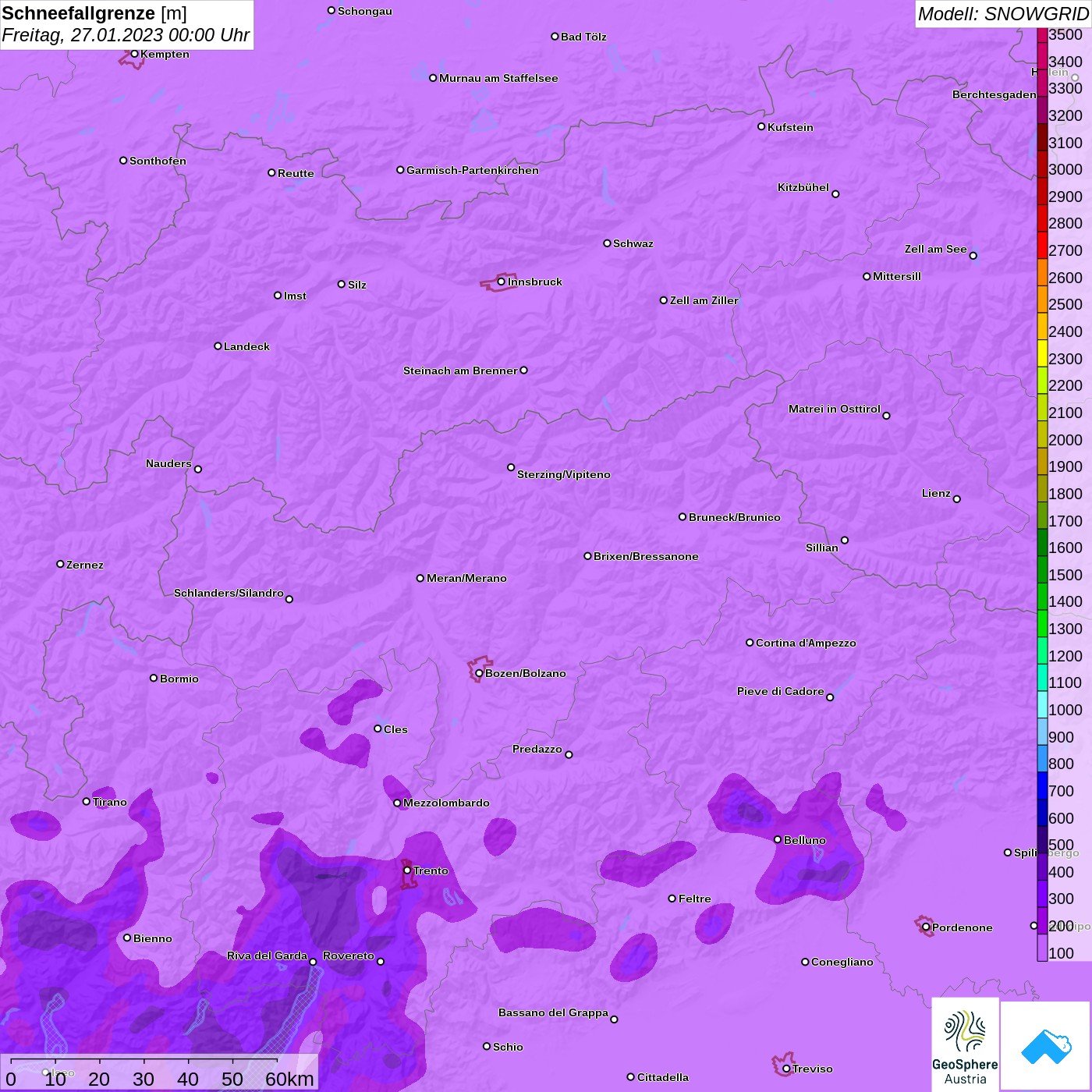Select the Treviso city marker
The width and height of the screenshot is (1092, 1092).
[786, 1069]
